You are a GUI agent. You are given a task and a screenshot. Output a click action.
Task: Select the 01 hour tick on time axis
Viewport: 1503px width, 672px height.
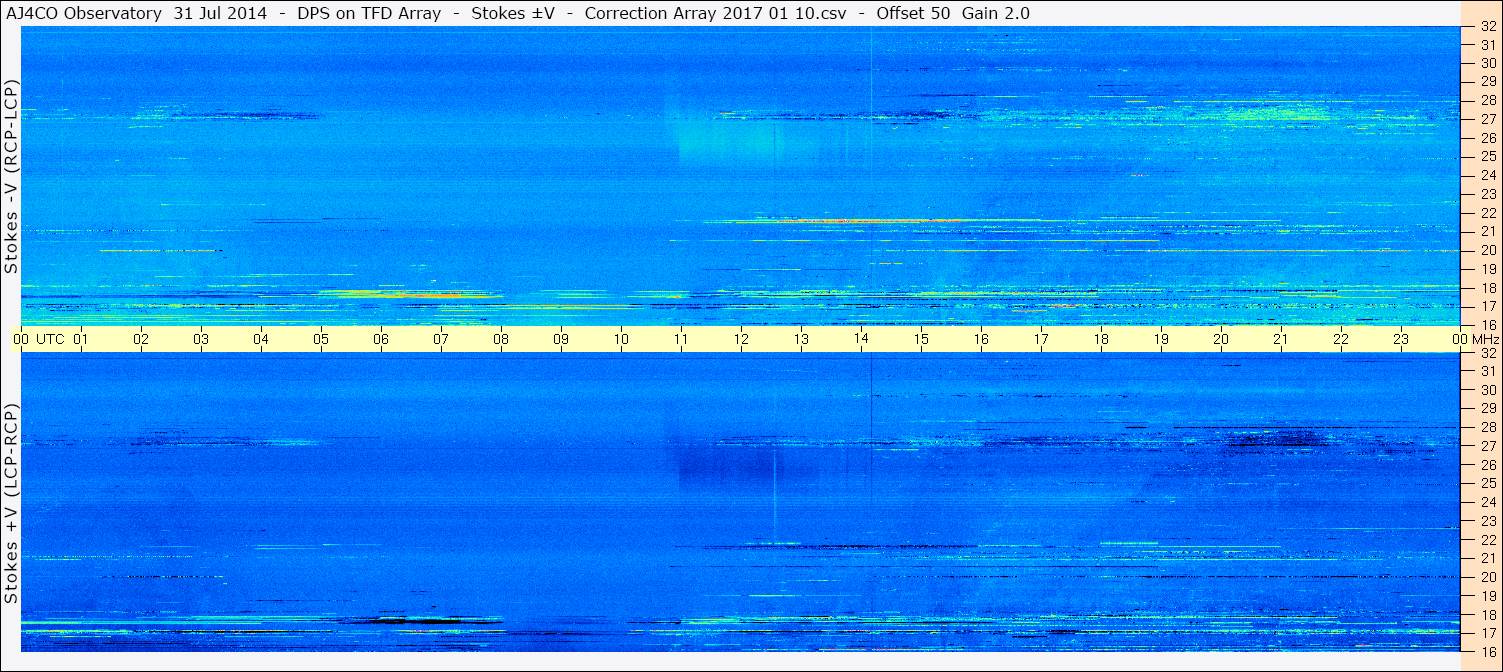click(81, 339)
